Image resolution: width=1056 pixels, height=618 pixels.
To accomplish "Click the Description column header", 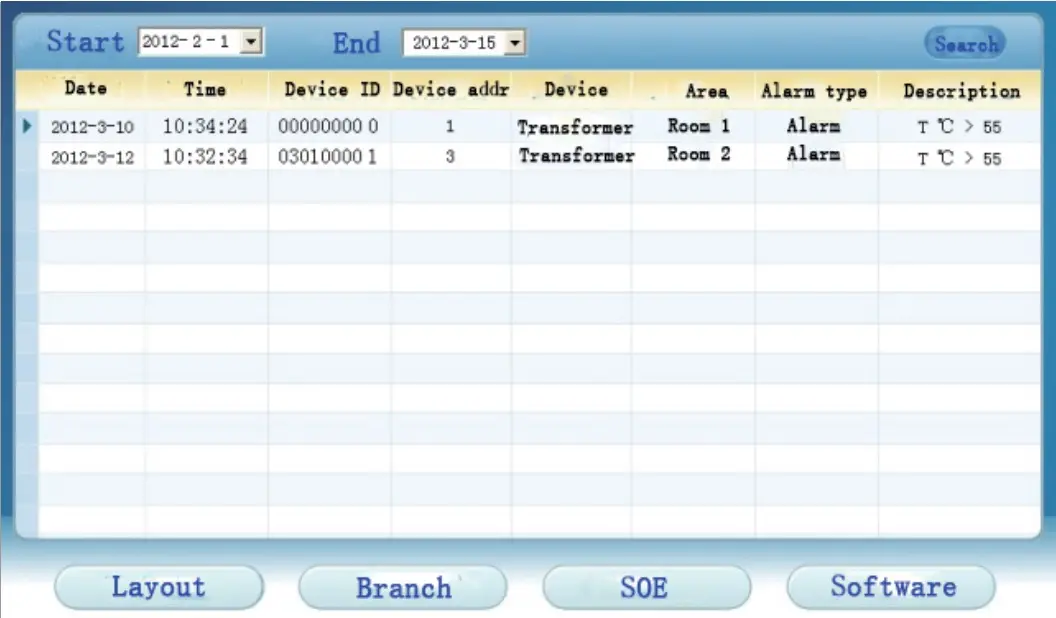I will pos(961,91).
